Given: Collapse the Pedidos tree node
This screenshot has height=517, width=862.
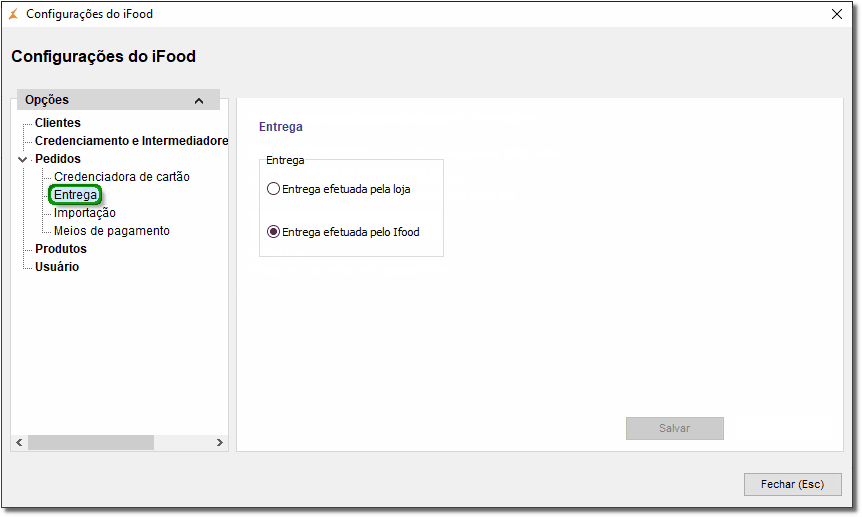Looking at the screenshot, I should (x=22, y=159).
